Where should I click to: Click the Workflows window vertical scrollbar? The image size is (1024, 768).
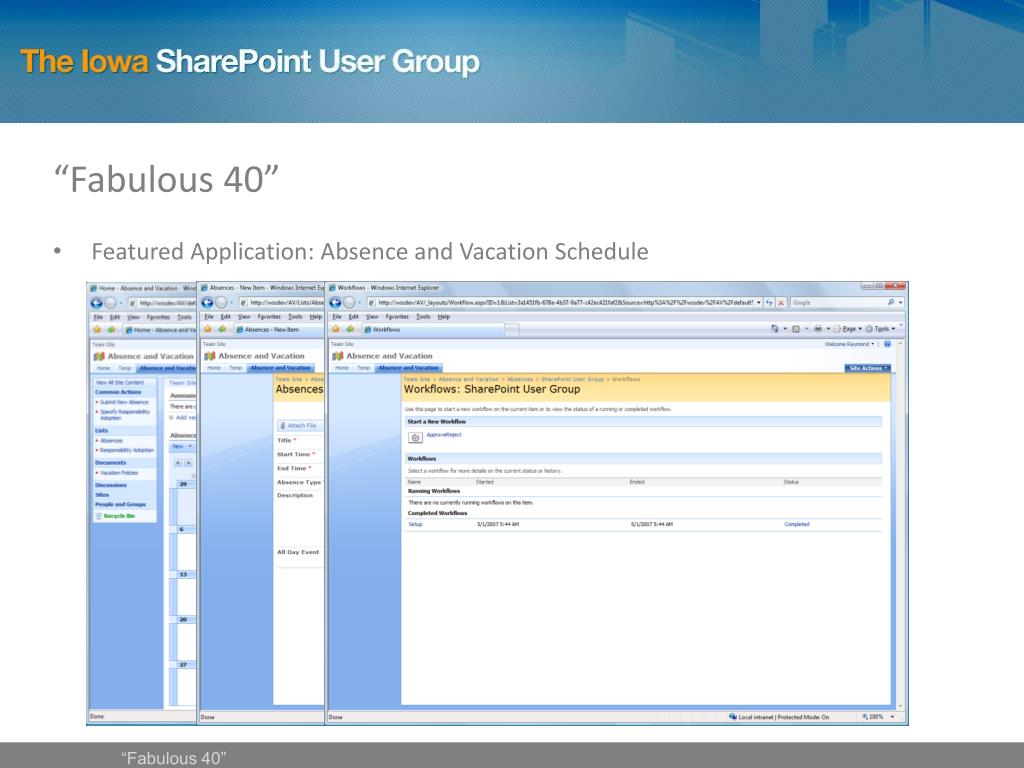click(x=901, y=524)
